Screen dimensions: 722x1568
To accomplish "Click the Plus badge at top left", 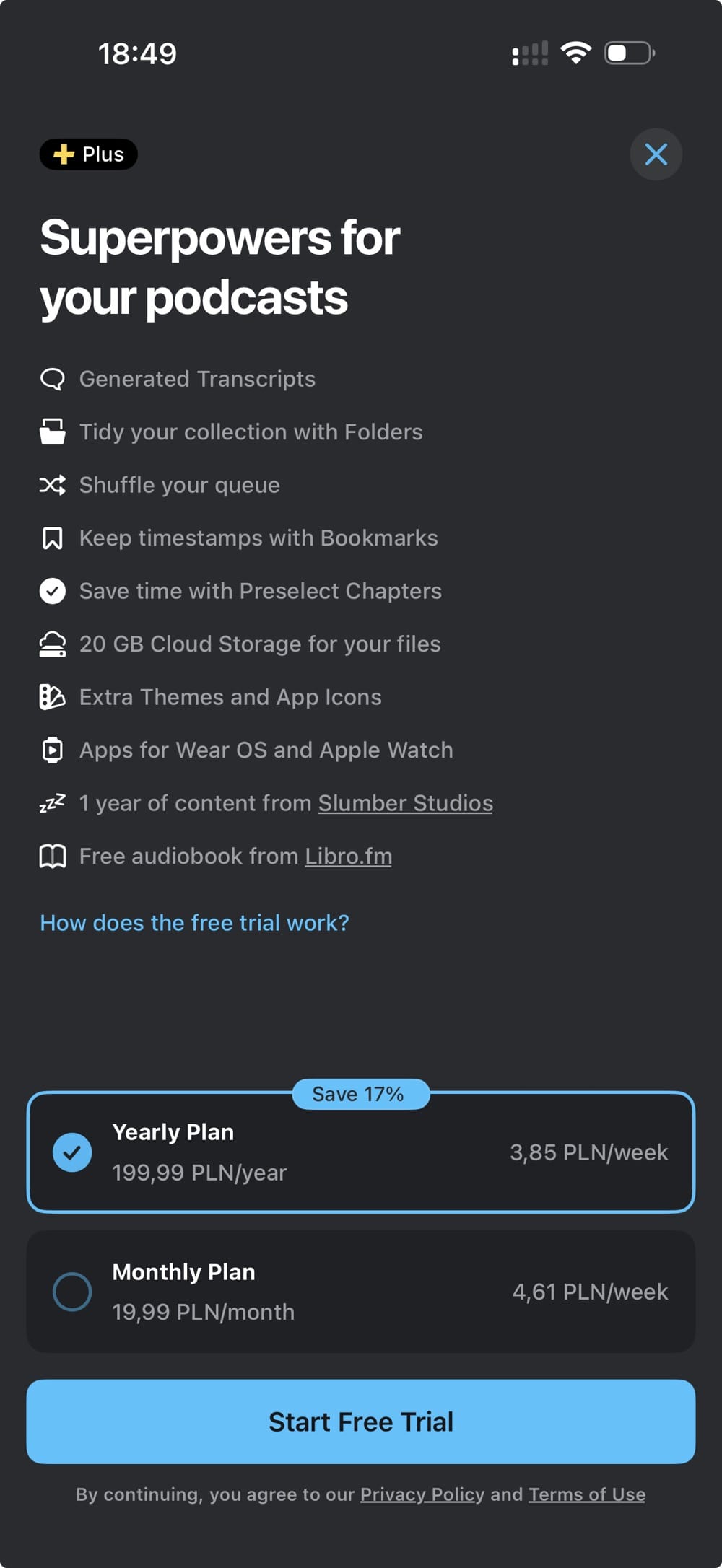I will pyautogui.click(x=88, y=154).
